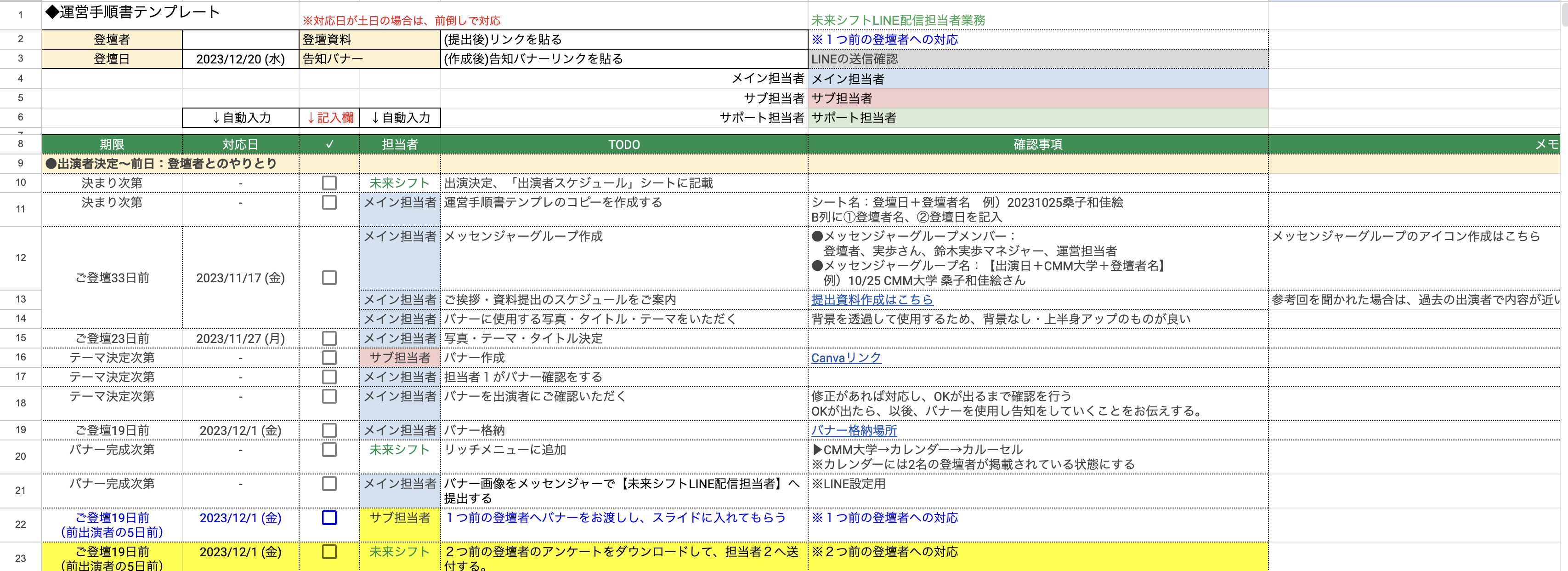
Task: Check the 写真・テーマ・タイトル決定 checkbox
Action: (x=328, y=338)
